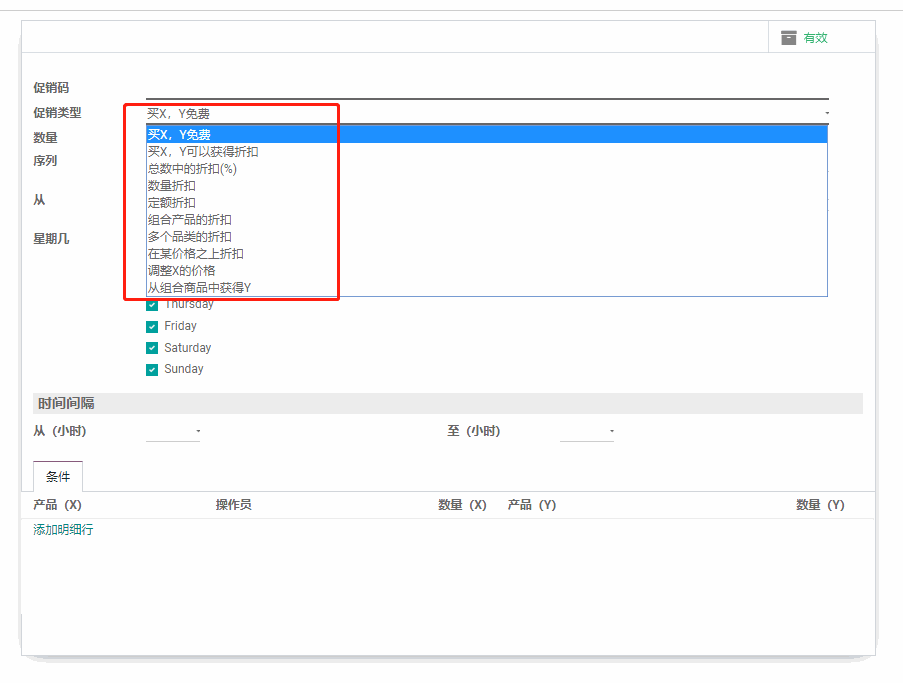Uncheck the Sunday checkbox
Screen dimensions: 903x683
click(152, 370)
